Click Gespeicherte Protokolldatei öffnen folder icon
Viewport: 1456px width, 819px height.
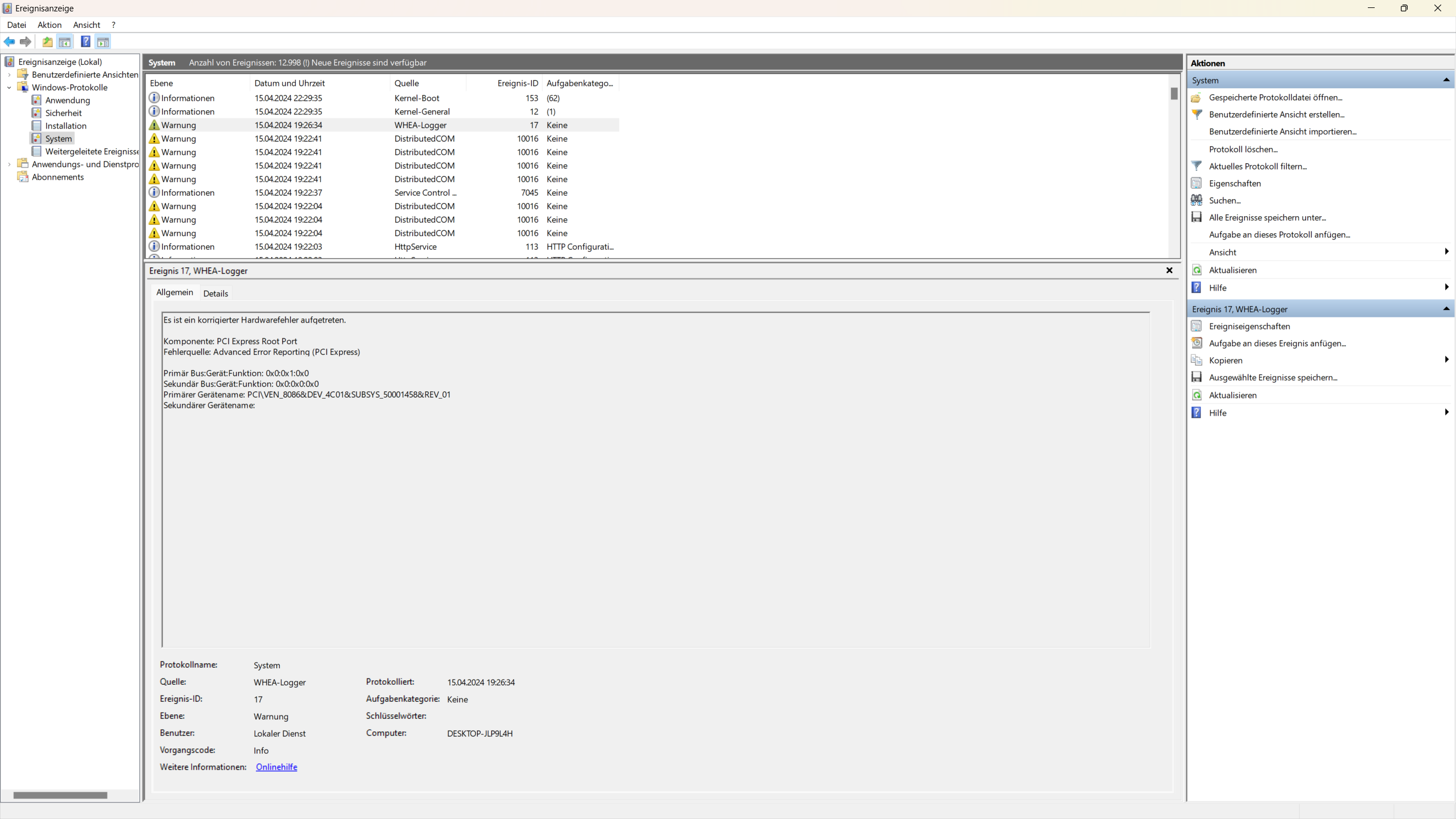[1197, 97]
